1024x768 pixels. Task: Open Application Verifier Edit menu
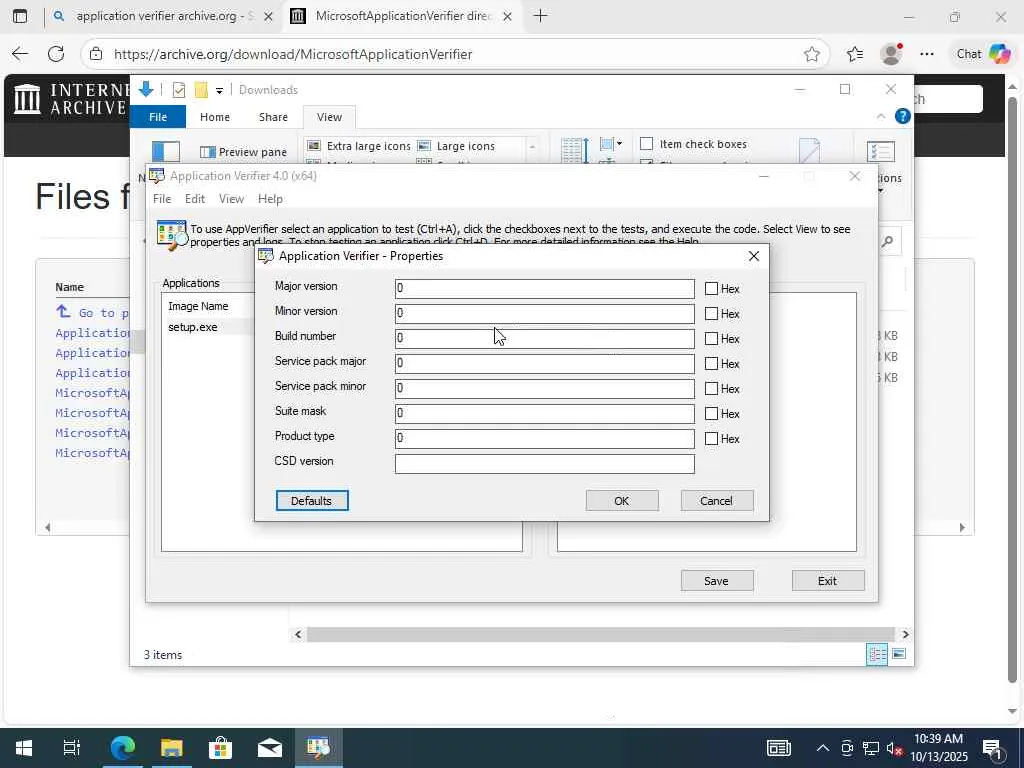point(195,199)
